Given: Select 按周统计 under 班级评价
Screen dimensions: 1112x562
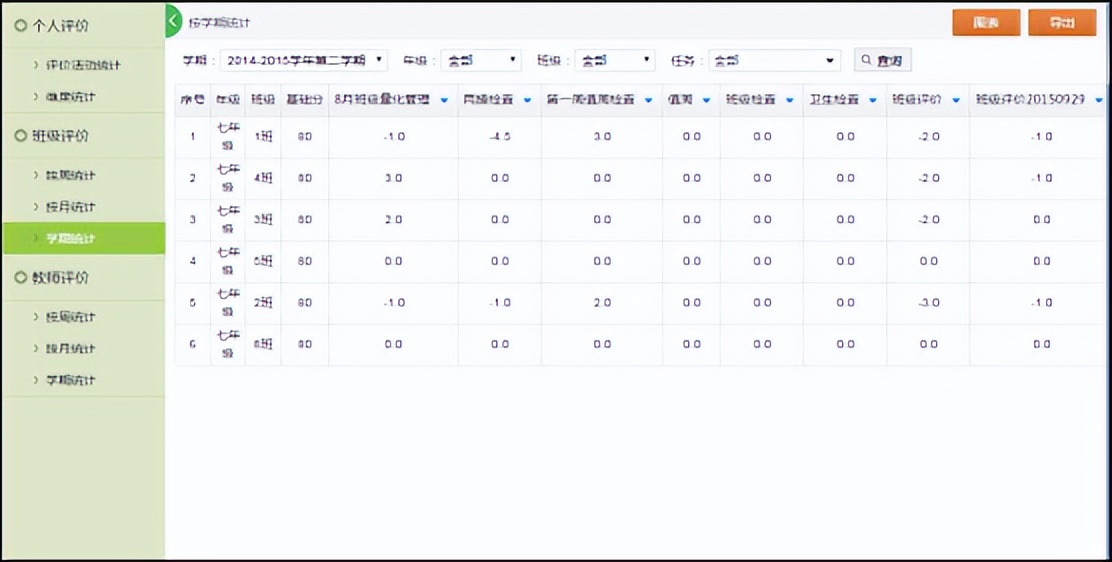Looking at the screenshot, I should (71, 175).
